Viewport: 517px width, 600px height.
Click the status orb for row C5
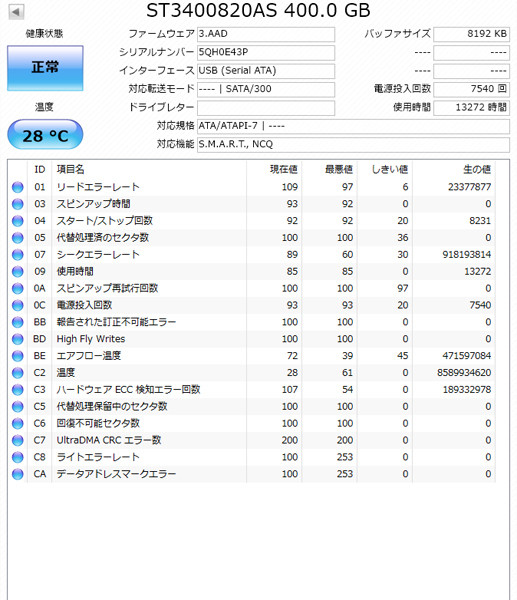(18, 406)
